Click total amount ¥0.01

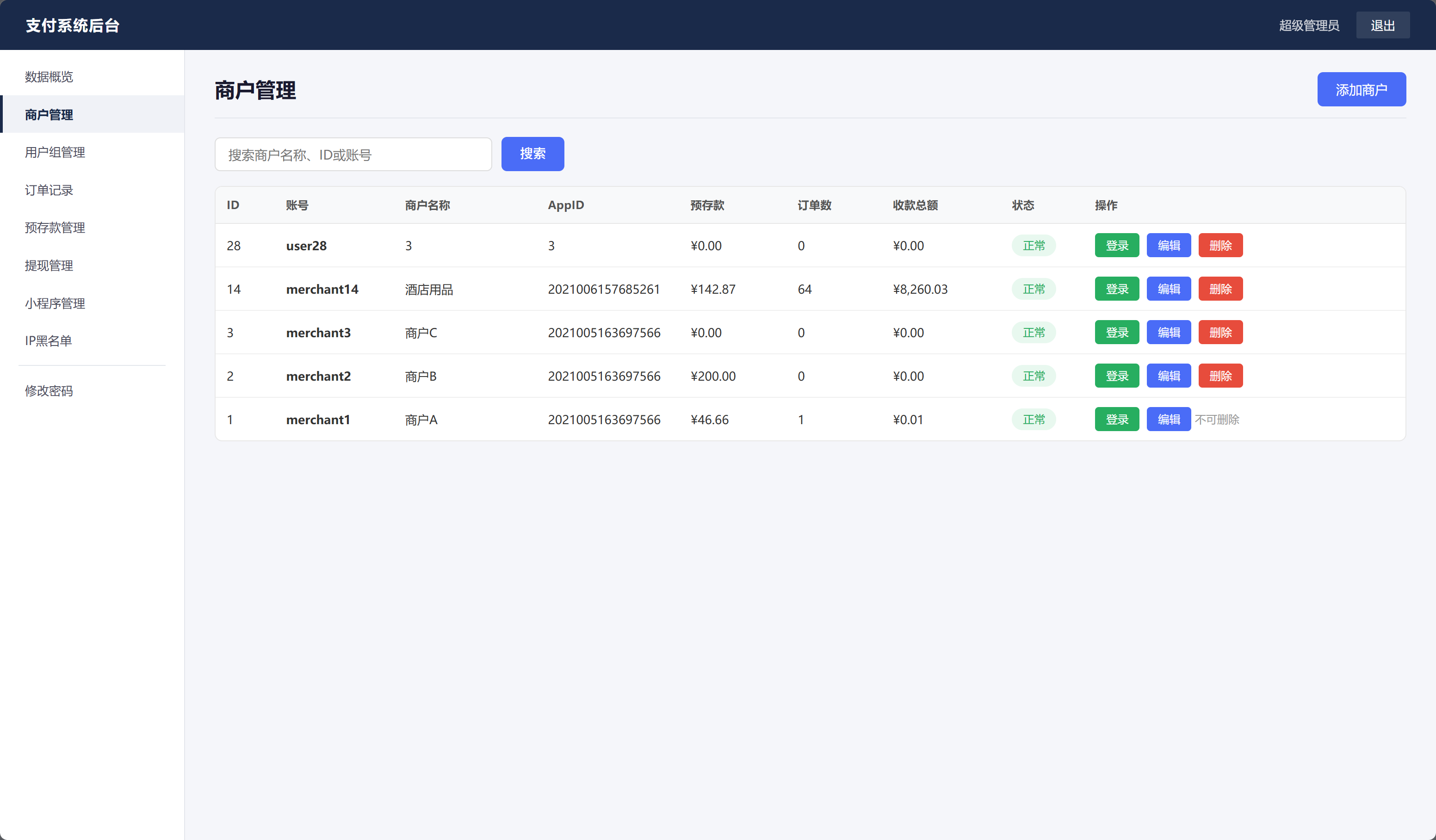point(908,420)
